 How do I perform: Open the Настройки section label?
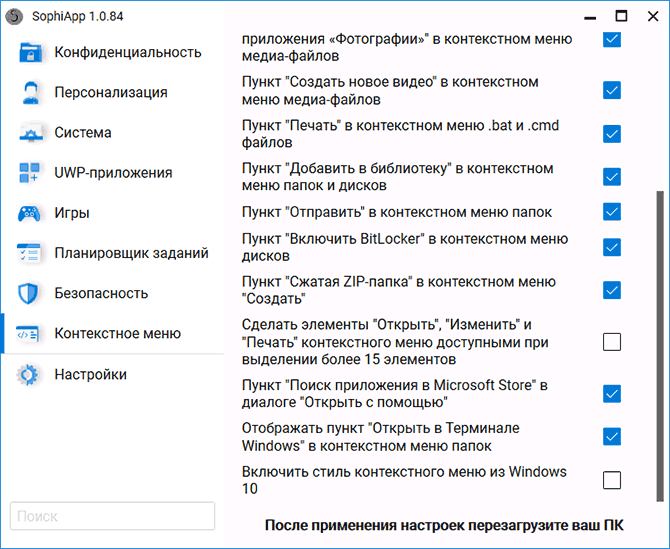pos(91,375)
